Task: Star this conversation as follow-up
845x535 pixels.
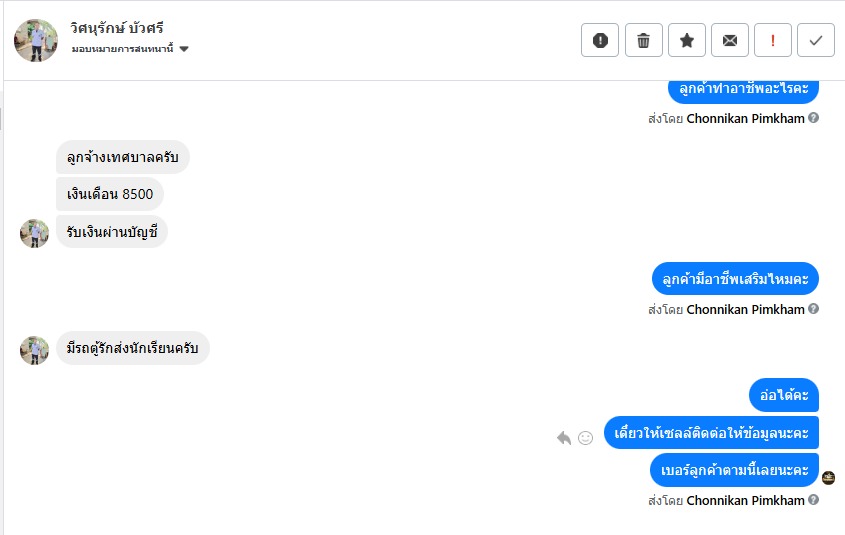Action: 687,40
